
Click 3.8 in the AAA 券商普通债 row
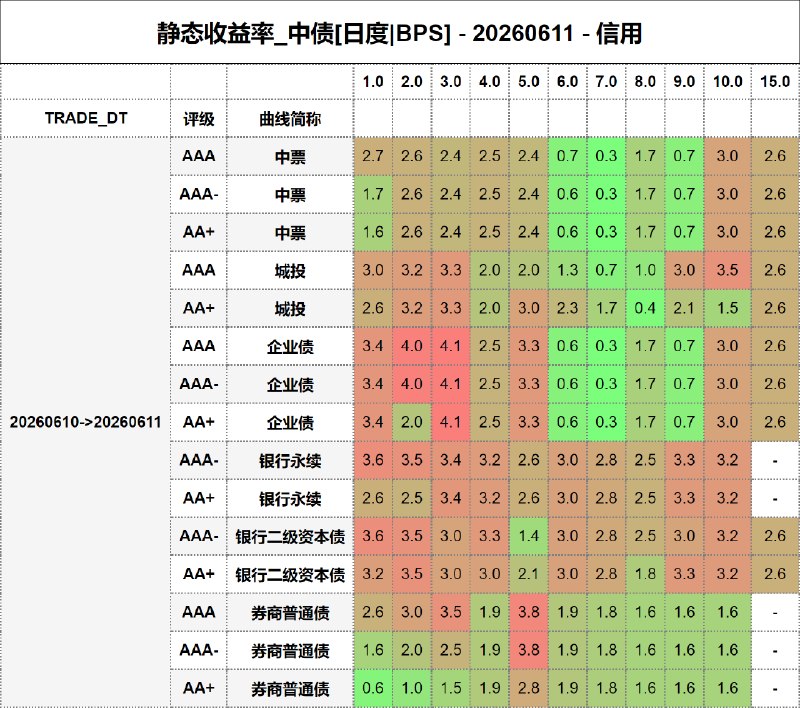point(529,612)
